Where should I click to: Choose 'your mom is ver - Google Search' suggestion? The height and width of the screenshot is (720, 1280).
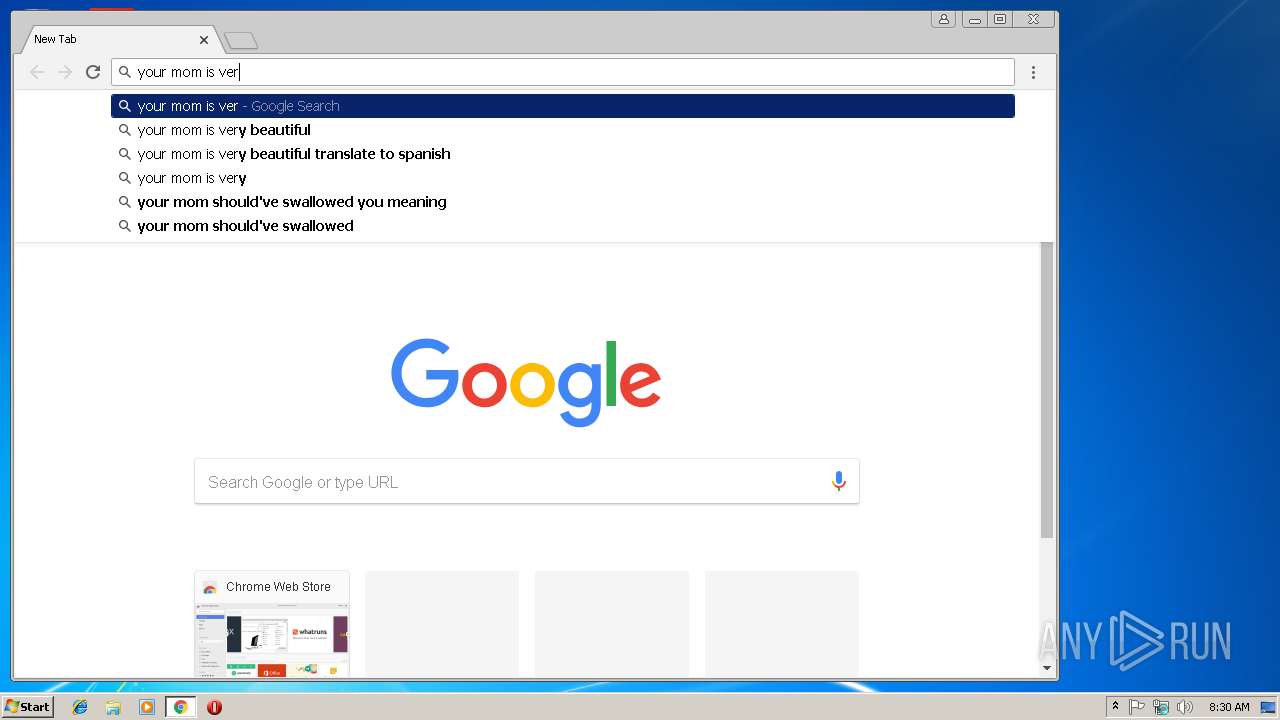point(563,106)
